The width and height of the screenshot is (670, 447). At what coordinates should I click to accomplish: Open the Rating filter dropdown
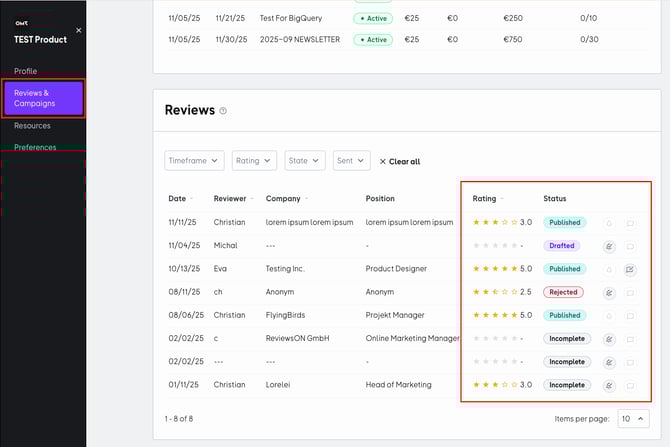point(254,160)
